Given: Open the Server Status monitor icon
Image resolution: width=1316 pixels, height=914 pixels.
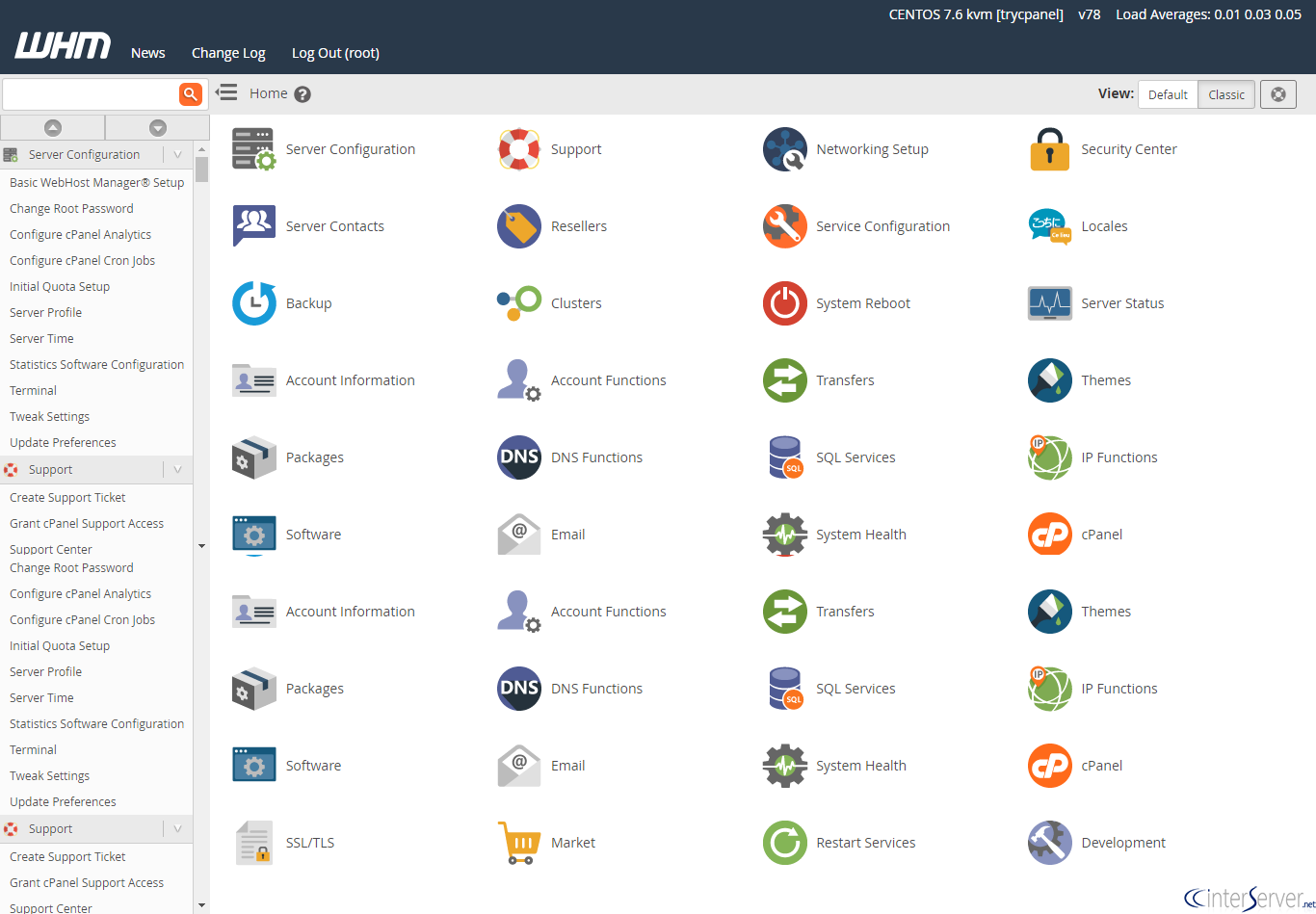Looking at the screenshot, I should (1049, 303).
